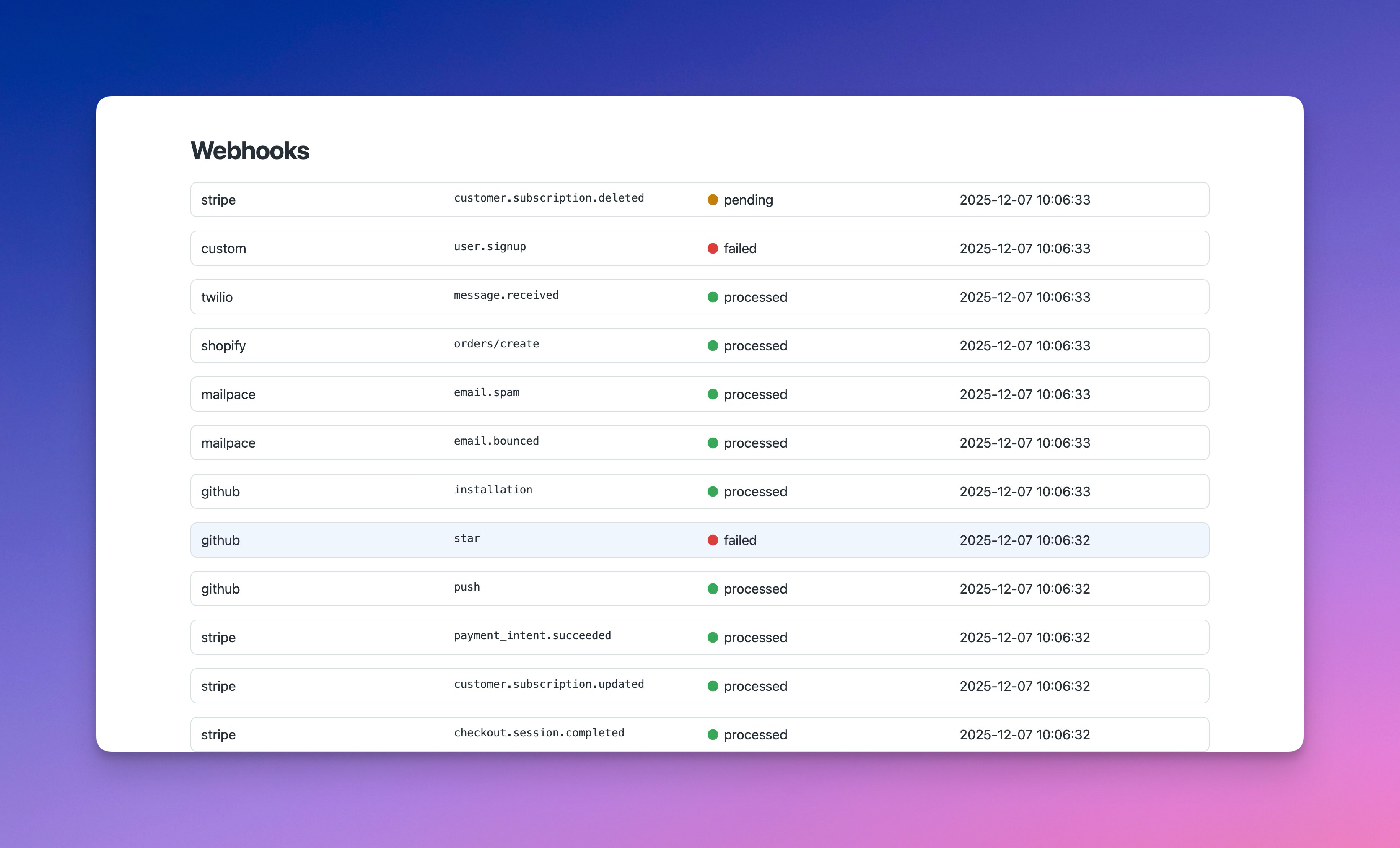Click green dot on payment_intent.succeeded row

[713, 637]
